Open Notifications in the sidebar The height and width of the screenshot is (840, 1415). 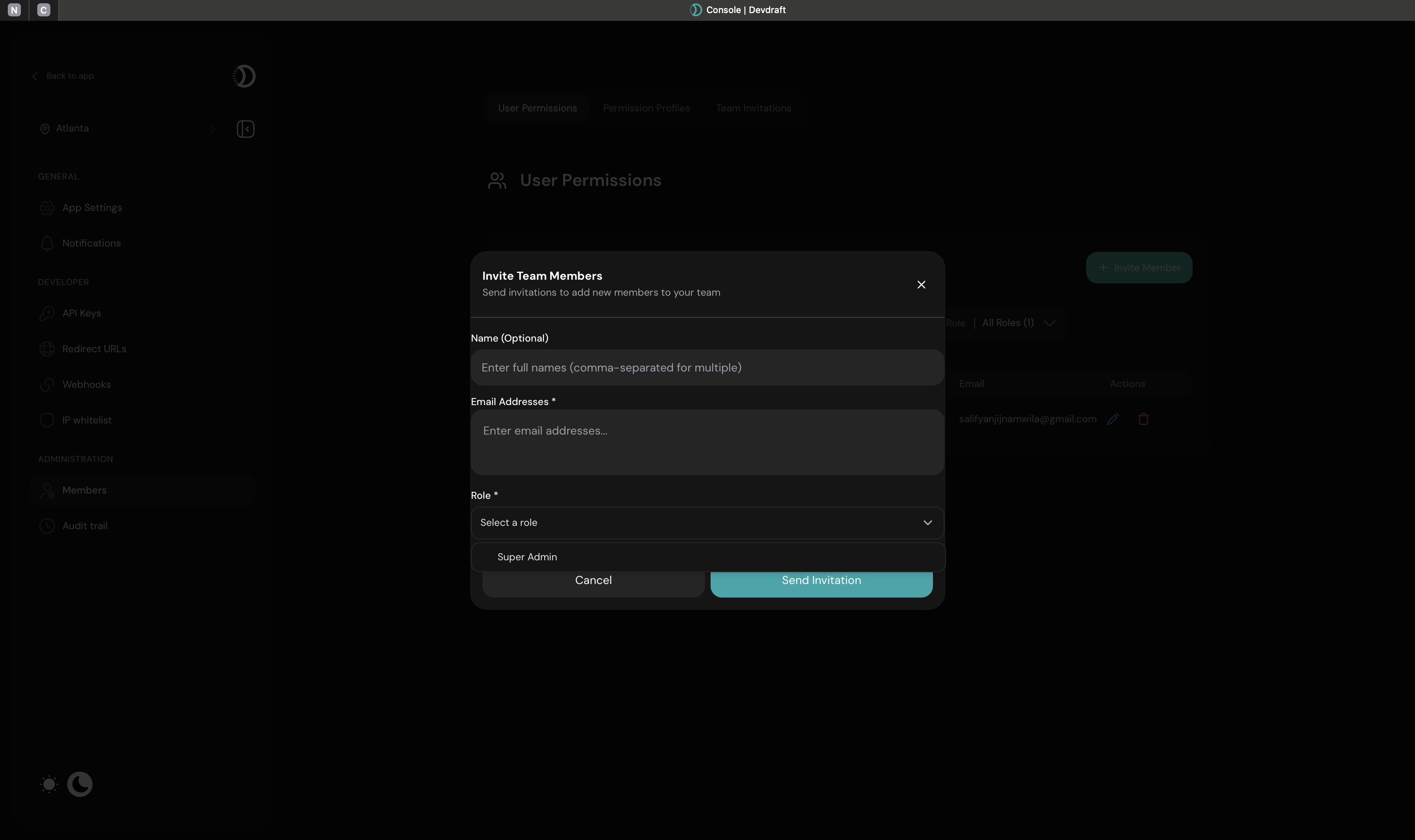91,243
